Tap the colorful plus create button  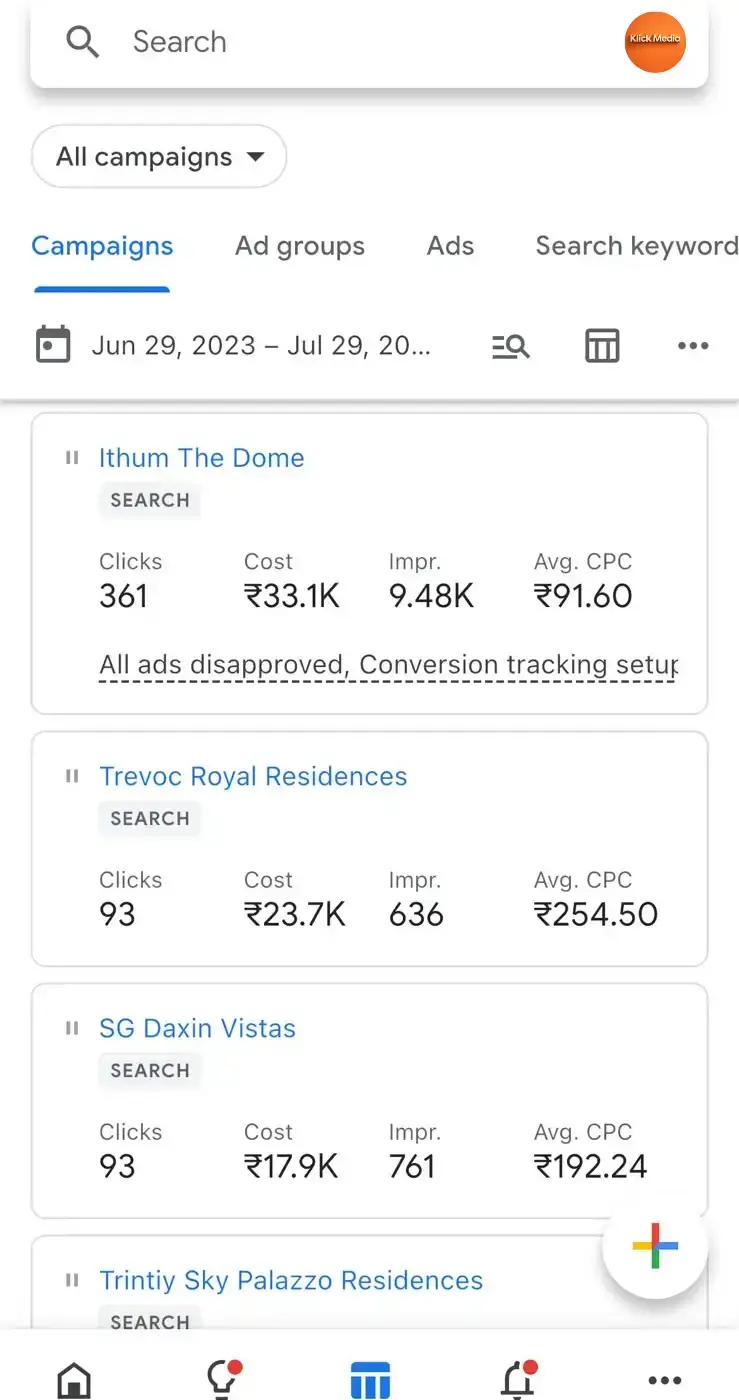(655, 1246)
